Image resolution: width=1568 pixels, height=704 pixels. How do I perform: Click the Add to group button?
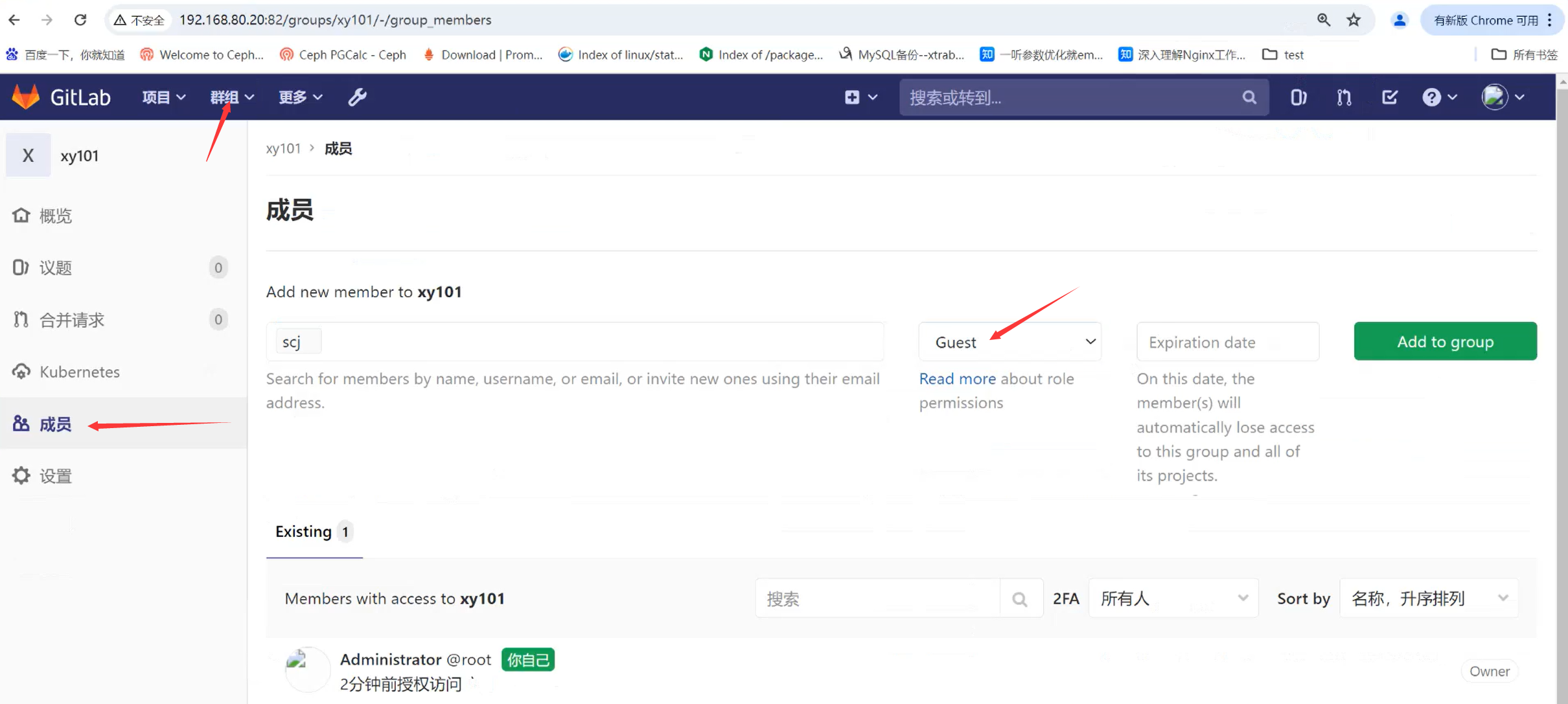1445,341
